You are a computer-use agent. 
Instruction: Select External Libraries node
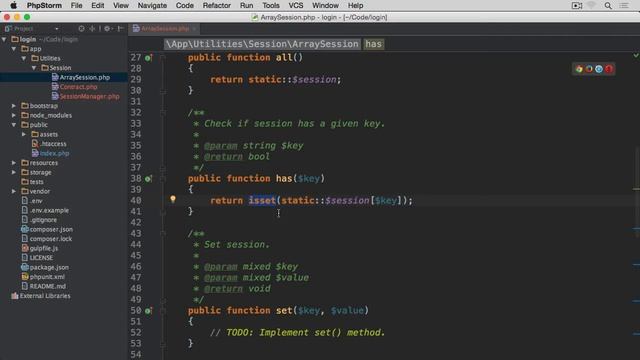(x=45, y=296)
